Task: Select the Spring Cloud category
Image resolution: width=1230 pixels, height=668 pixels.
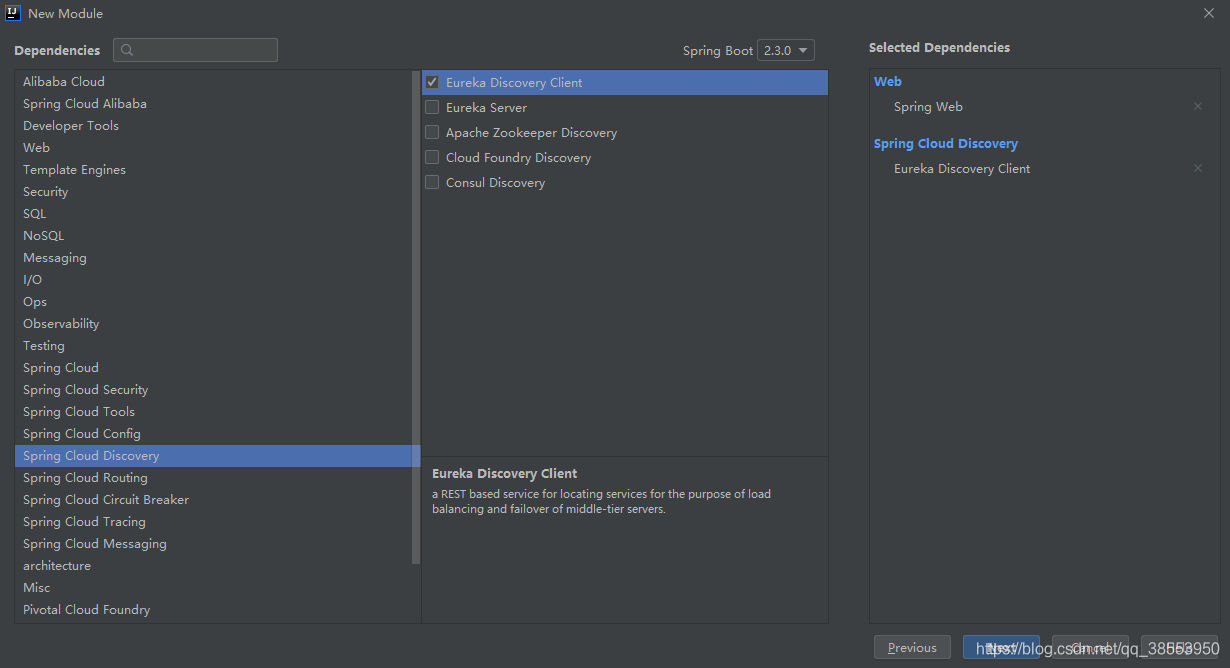Action: pos(214,368)
